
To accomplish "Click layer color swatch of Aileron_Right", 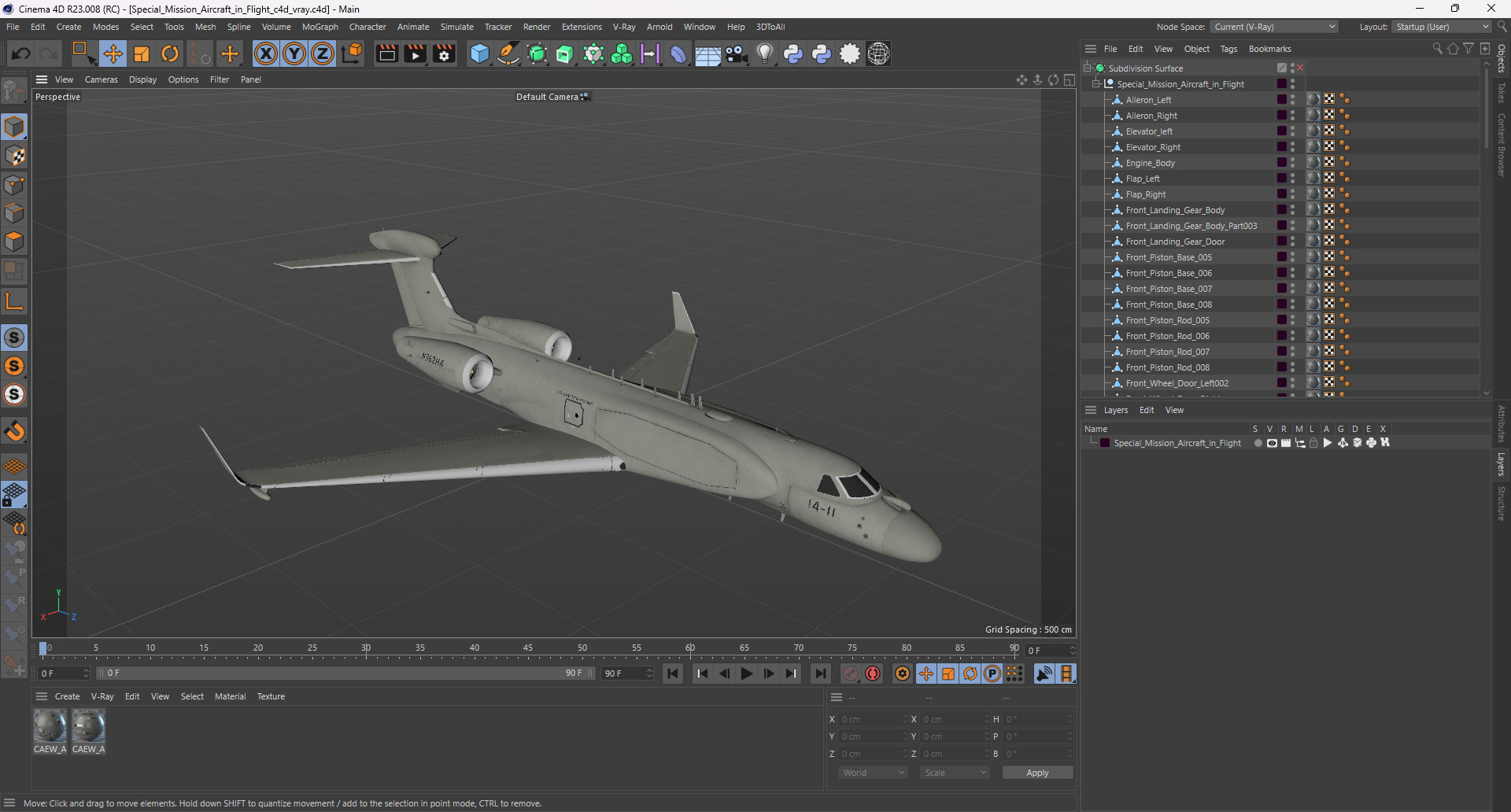I will coord(1282,115).
